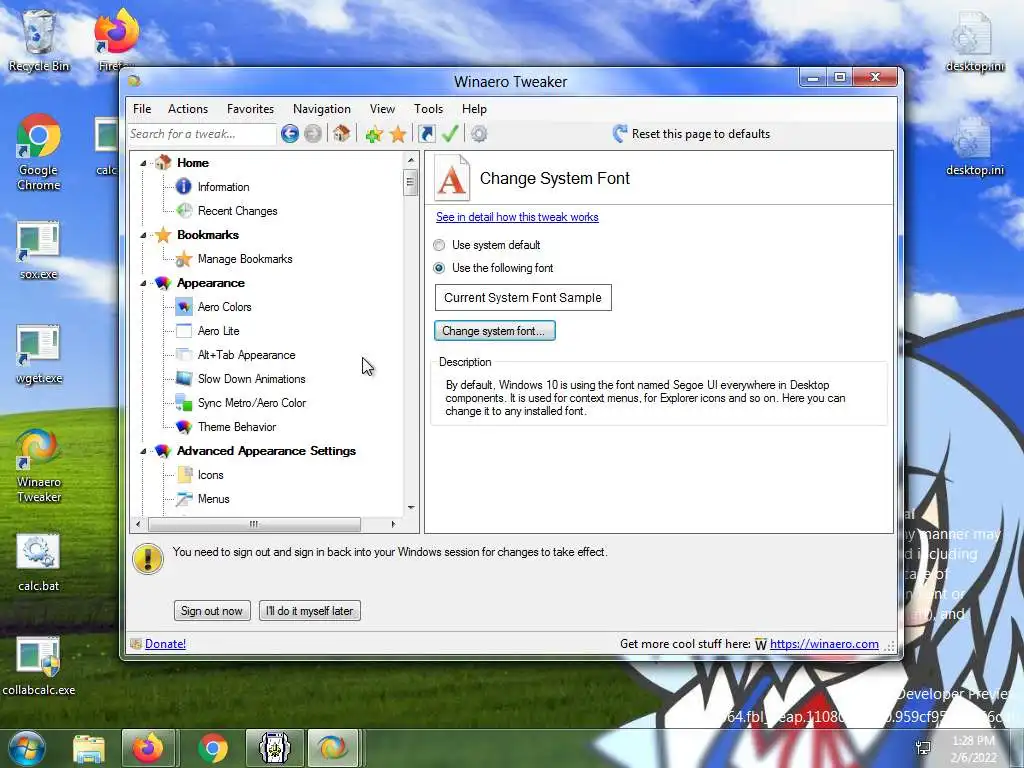Click tree vertical scrollbar up arrow
Screen dimensions: 1024x768
click(411, 160)
